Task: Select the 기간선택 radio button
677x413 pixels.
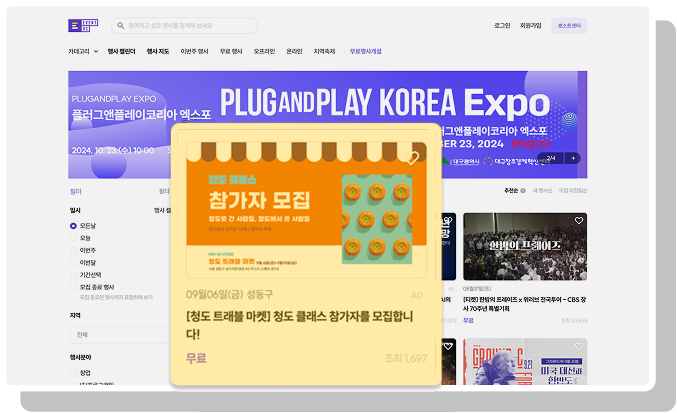Action: coord(73,275)
